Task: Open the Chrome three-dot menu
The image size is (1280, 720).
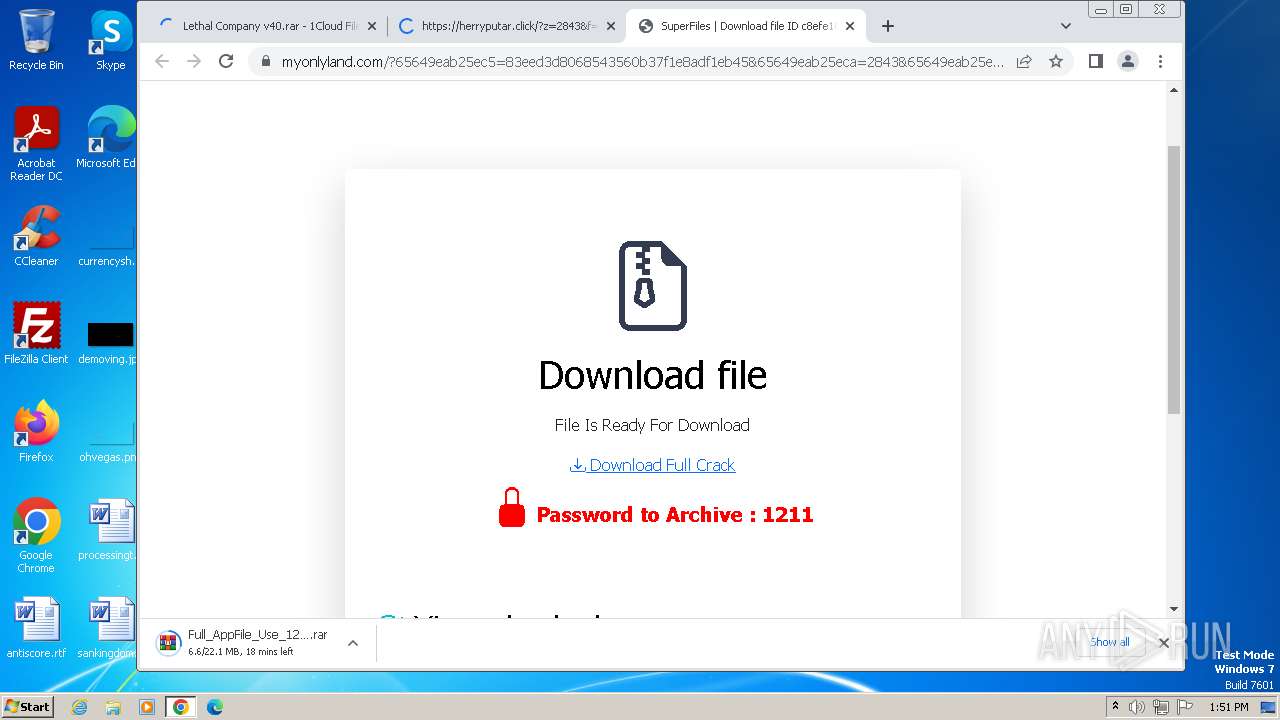Action: [1160, 61]
